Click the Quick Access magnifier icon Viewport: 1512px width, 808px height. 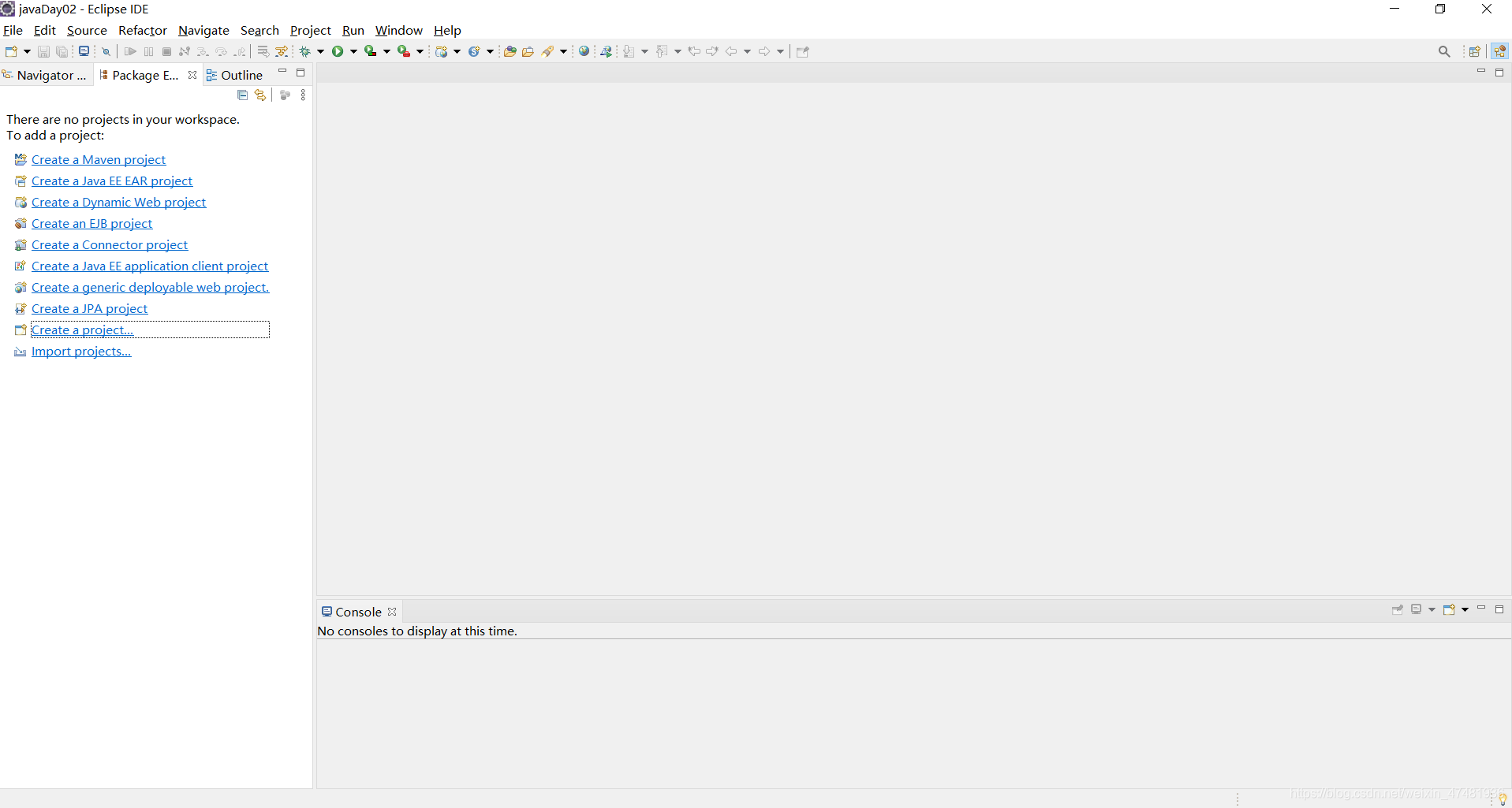(1444, 52)
